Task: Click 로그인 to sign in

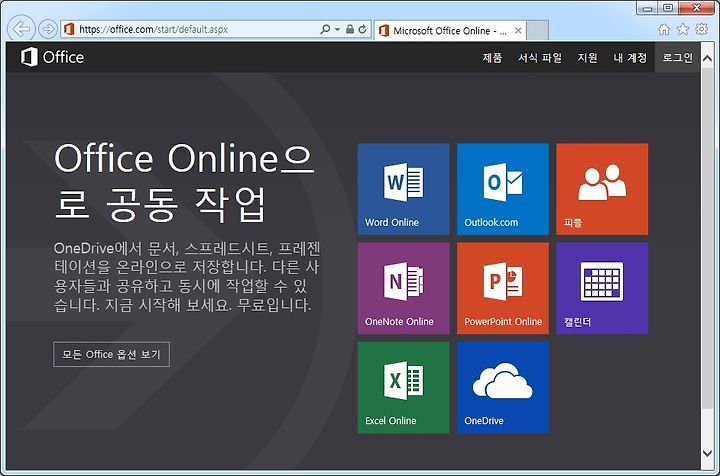Action: click(677, 58)
